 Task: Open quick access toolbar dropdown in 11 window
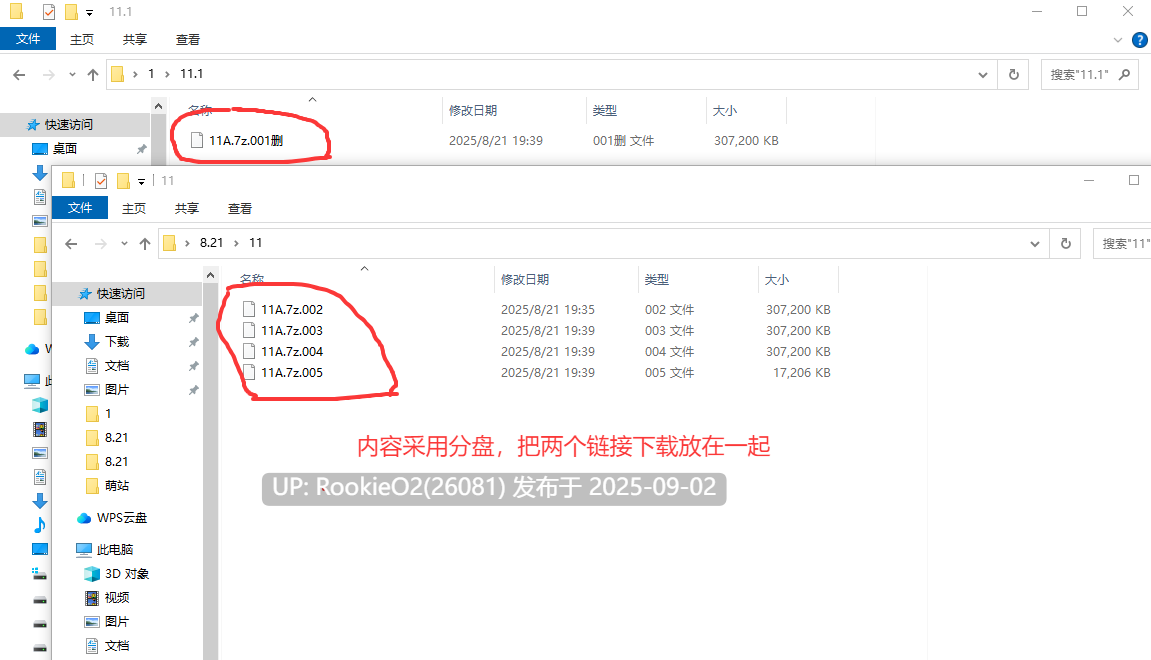click(x=142, y=181)
